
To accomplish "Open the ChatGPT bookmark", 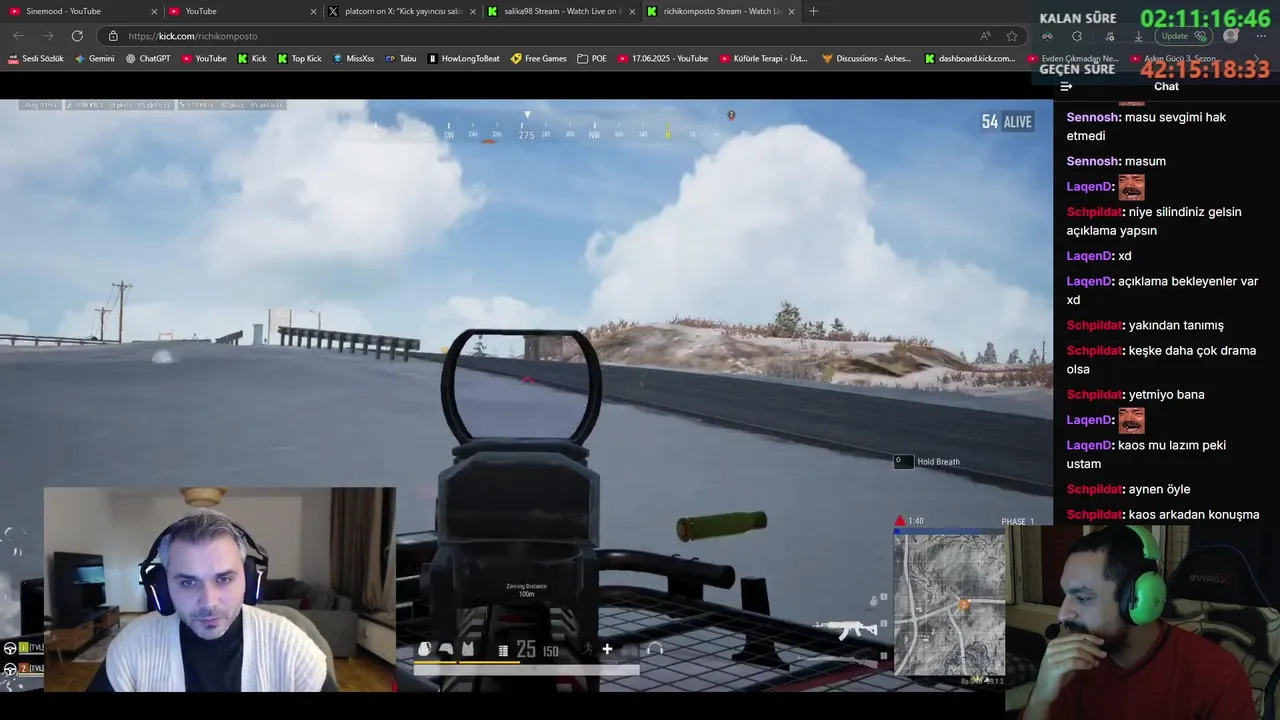I will click(x=148, y=59).
